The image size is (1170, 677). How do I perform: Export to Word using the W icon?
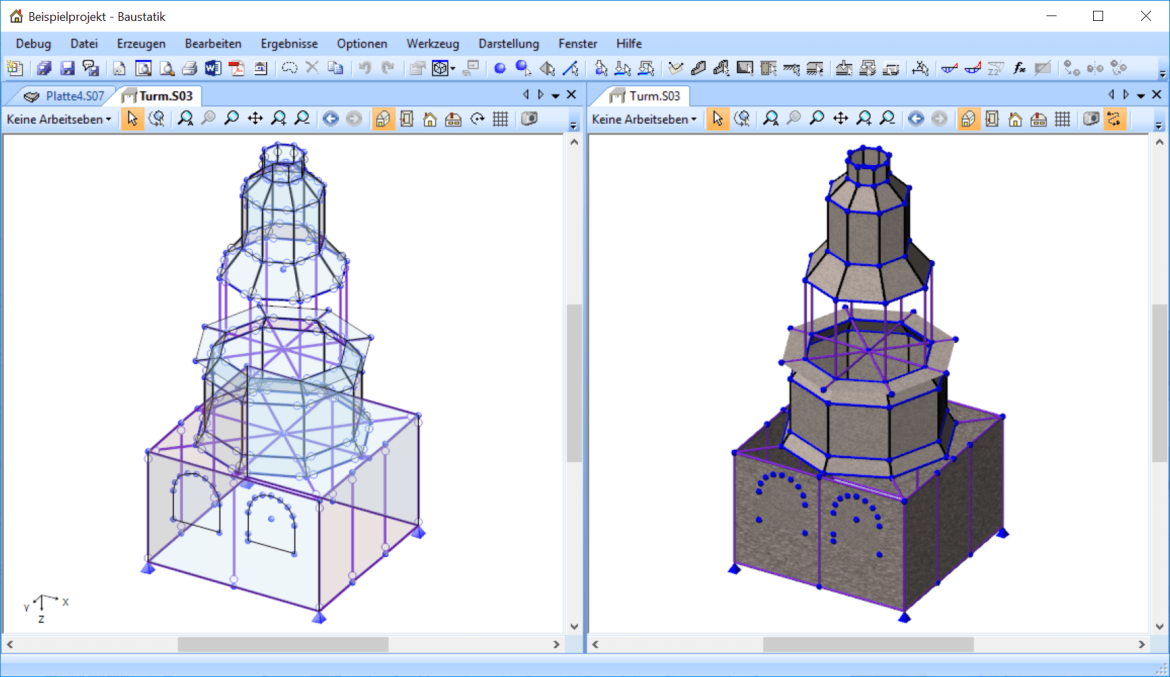coord(212,68)
